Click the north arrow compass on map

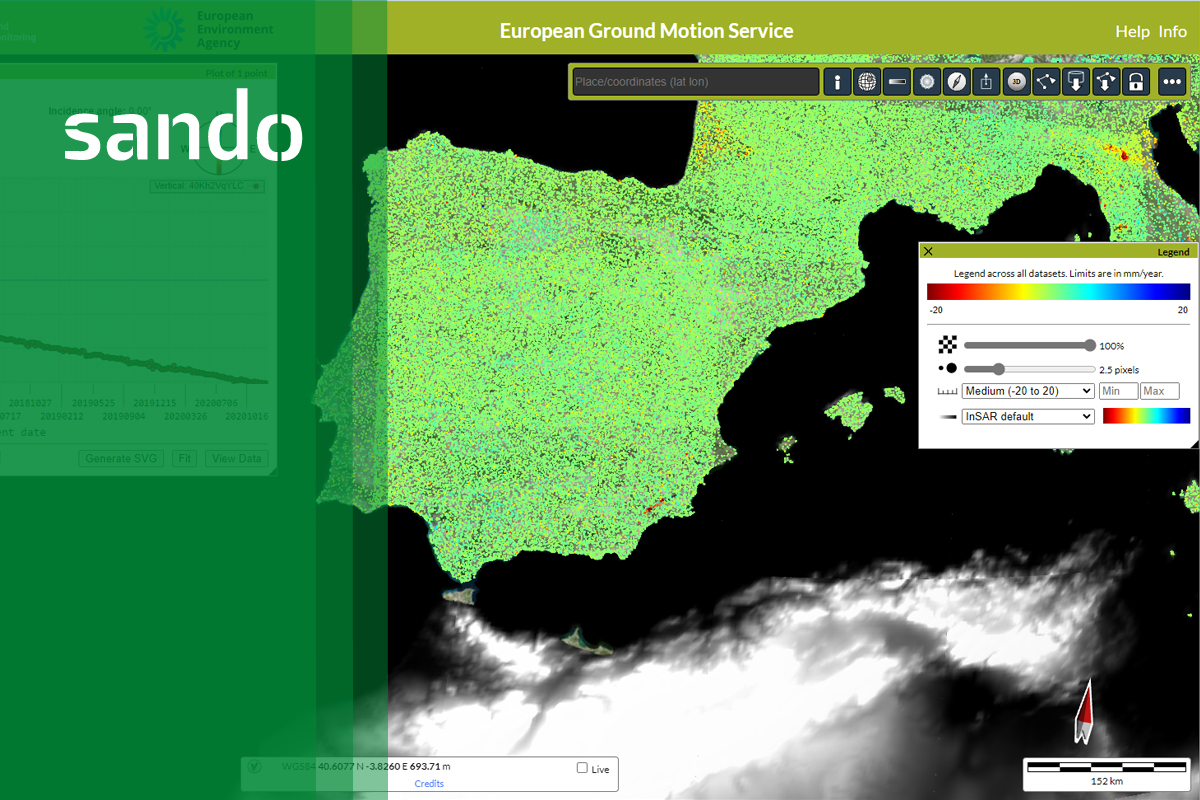coord(1083,712)
